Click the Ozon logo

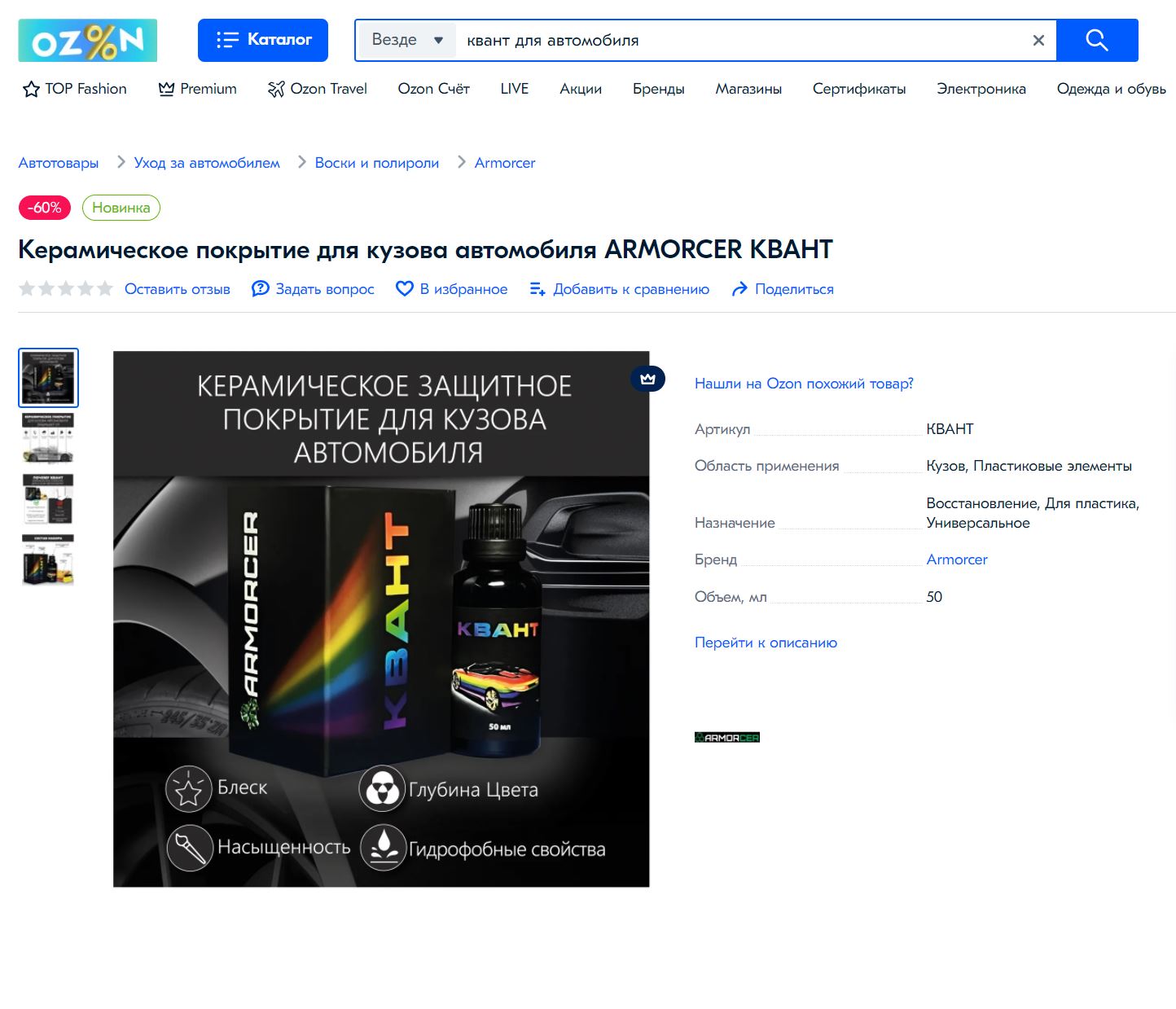click(x=88, y=41)
